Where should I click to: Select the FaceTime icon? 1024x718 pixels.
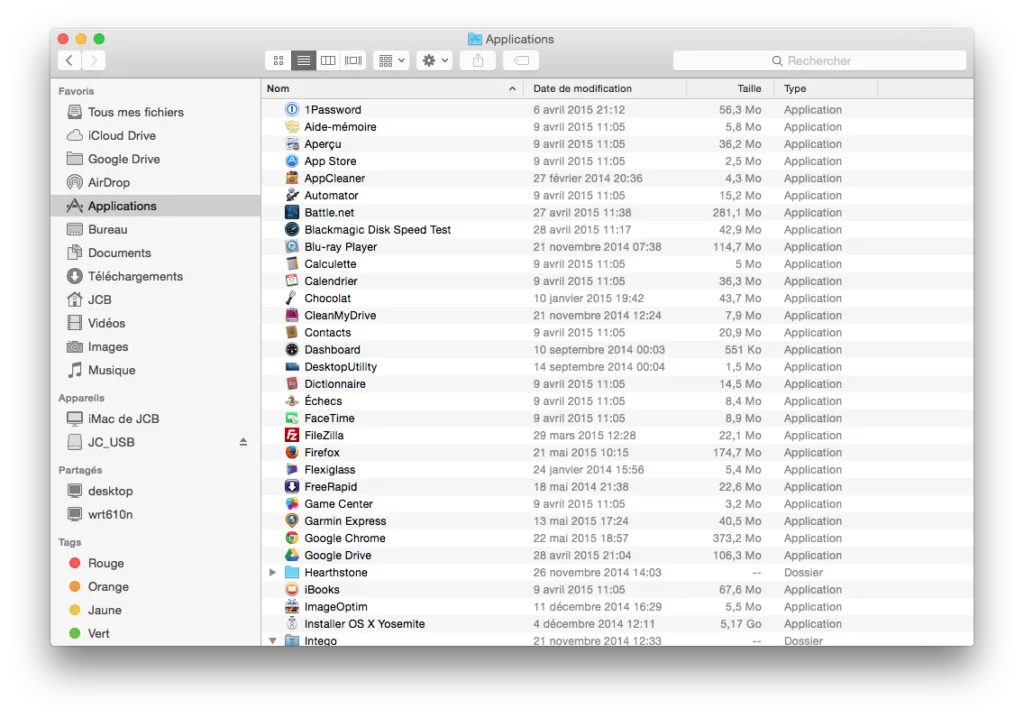[292, 418]
